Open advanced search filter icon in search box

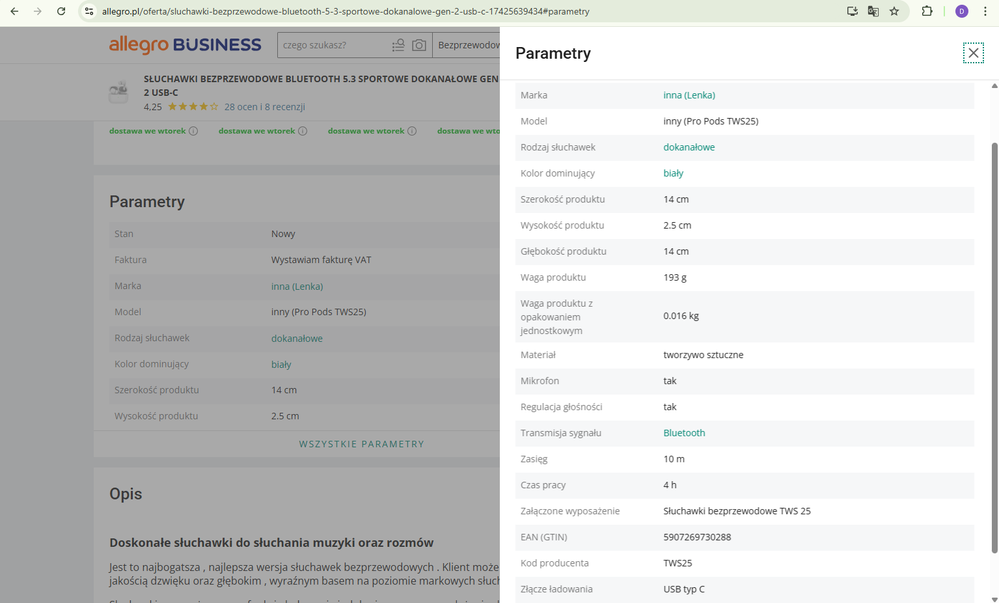pyautogui.click(x=398, y=45)
